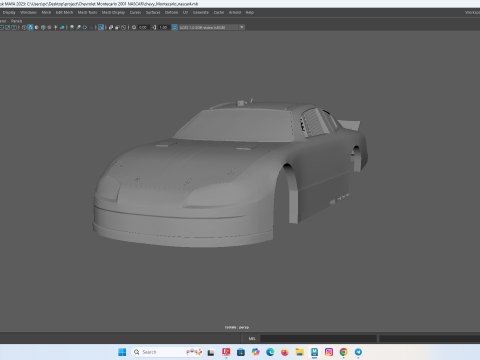
Task: Open the Generate menu
Action: (x=201, y=12)
